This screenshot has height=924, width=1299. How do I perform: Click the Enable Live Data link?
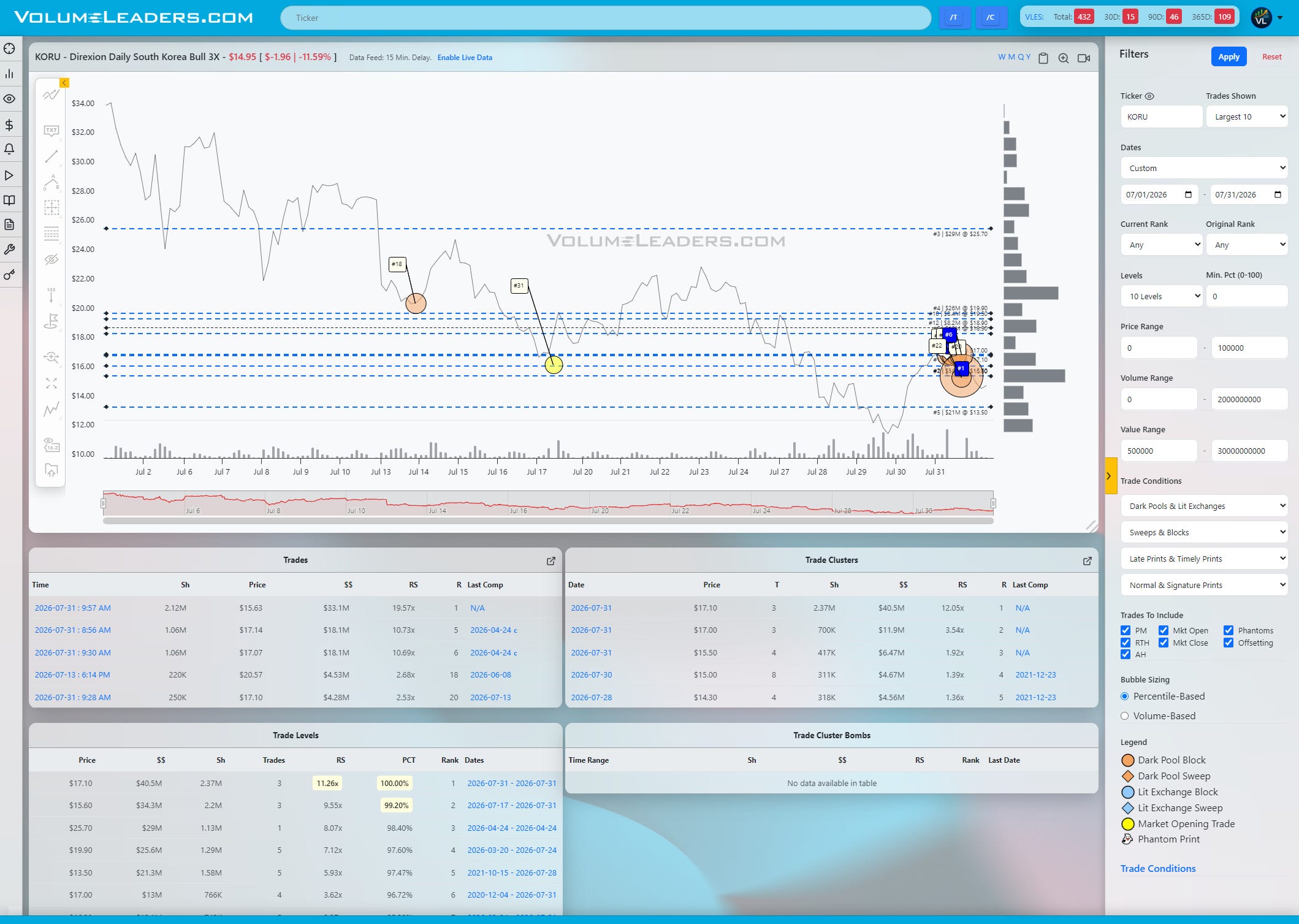[465, 58]
